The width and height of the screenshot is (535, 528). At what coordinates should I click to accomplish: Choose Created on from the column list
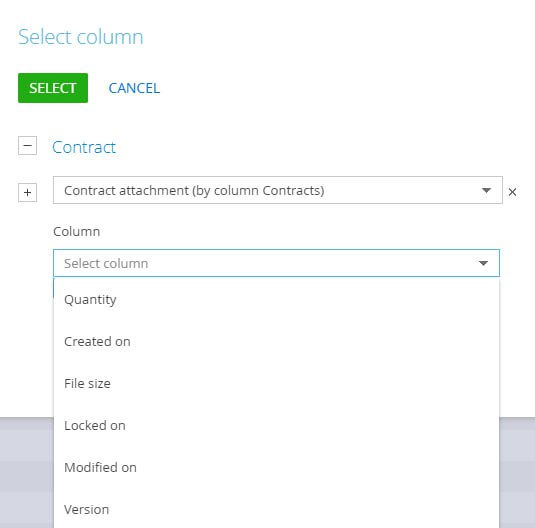point(276,342)
